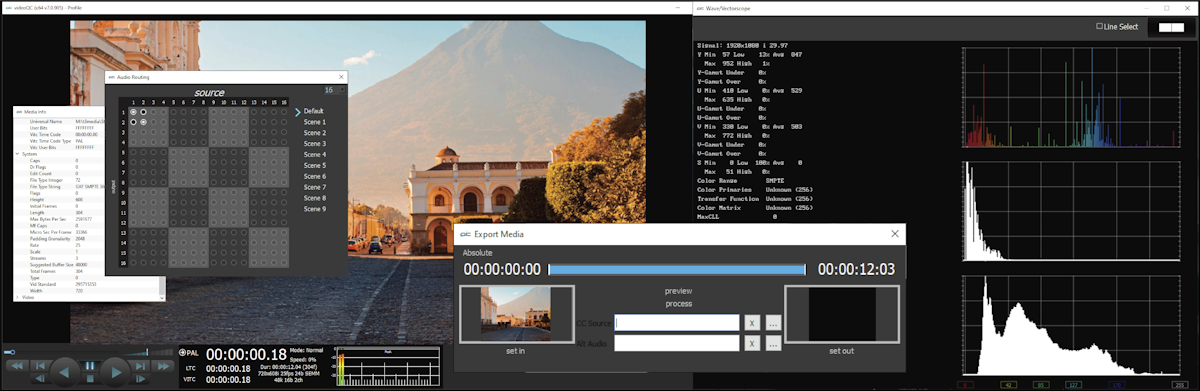Toggle source 2 to output 1 routing
Viewport: 1200px width, 391px height.
coord(143,111)
